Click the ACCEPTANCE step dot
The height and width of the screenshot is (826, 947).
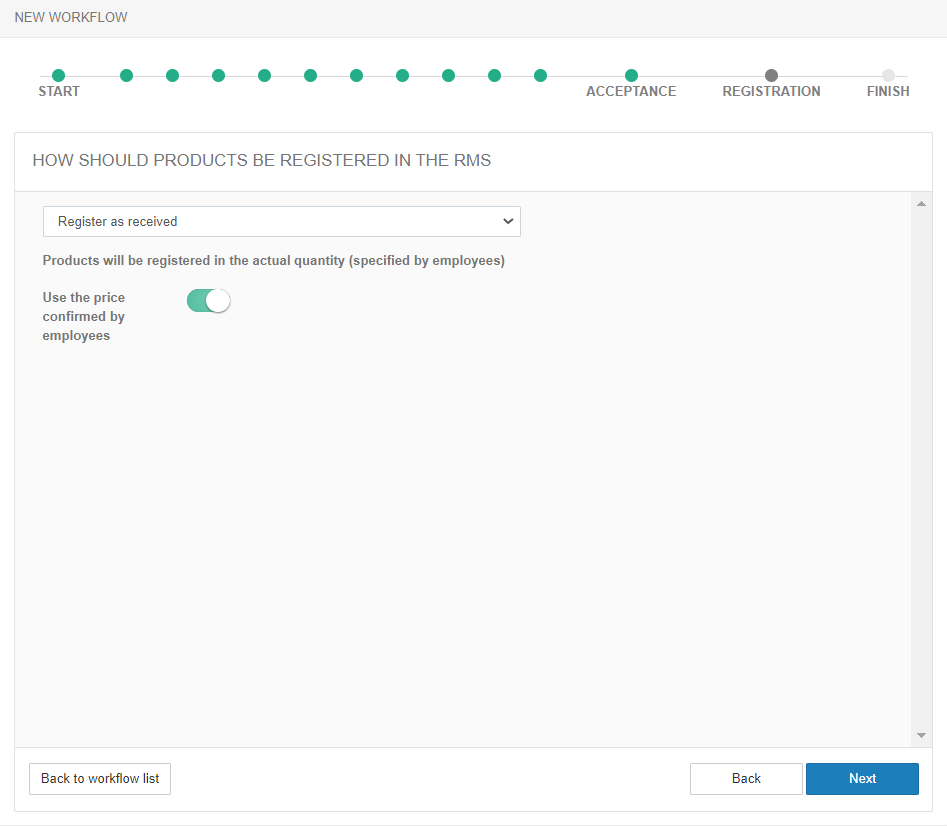pos(631,75)
